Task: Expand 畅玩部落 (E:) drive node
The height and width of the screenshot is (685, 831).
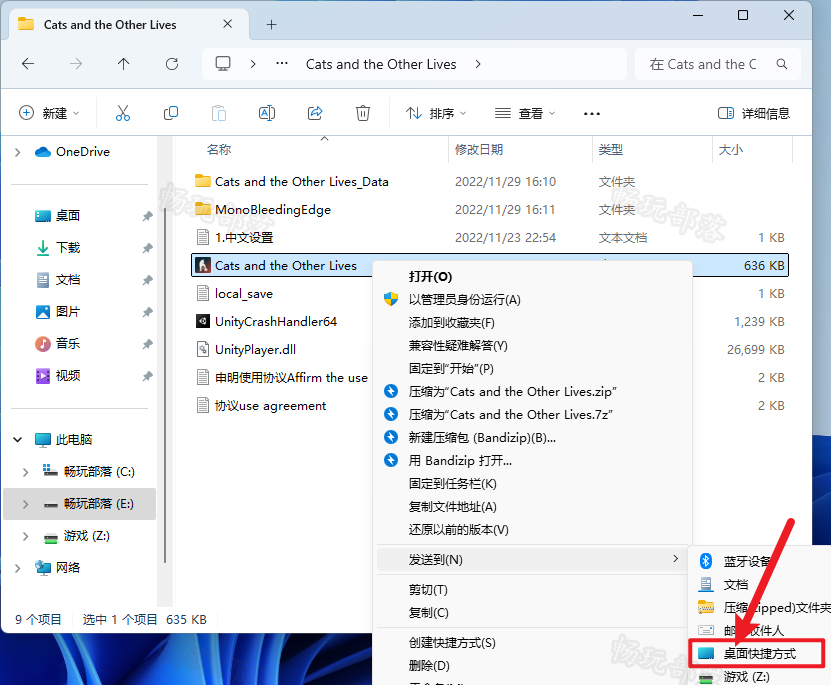Action: point(25,504)
